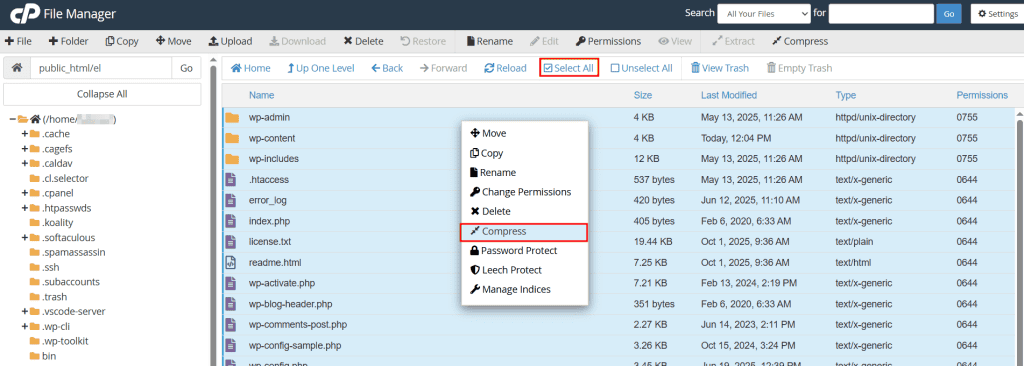
Task: Expand the .cagefs tree folder
Action: [x=25, y=149]
